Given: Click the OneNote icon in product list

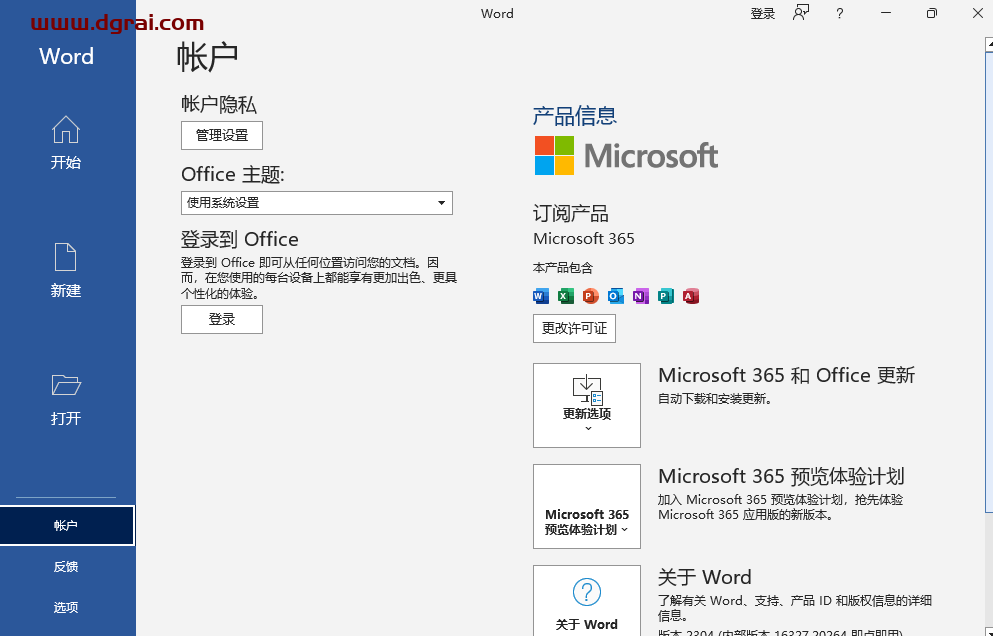Looking at the screenshot, I should 640,296.
